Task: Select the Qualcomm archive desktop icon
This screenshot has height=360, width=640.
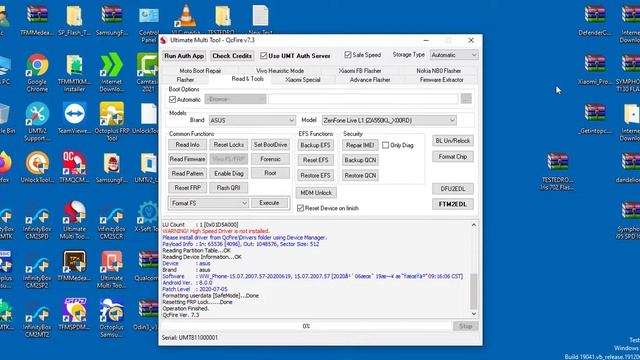Action: pos(149,265)
